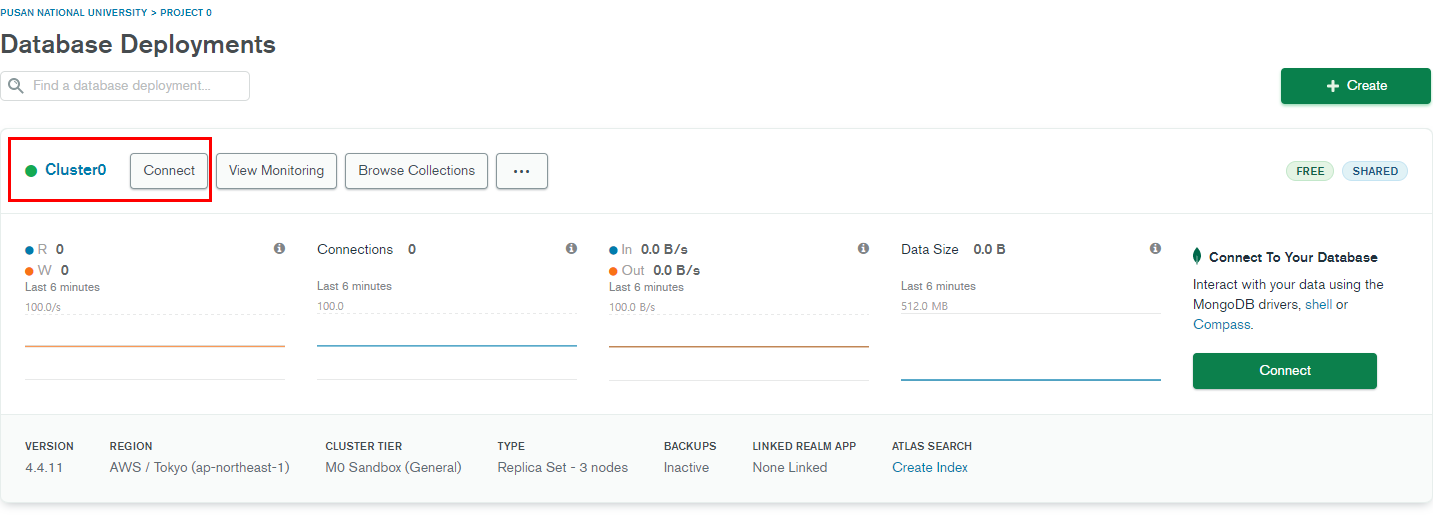This screenshot has height=523, width=1433.
Task: Focus the Find a database deployment field
Action: 125,86
